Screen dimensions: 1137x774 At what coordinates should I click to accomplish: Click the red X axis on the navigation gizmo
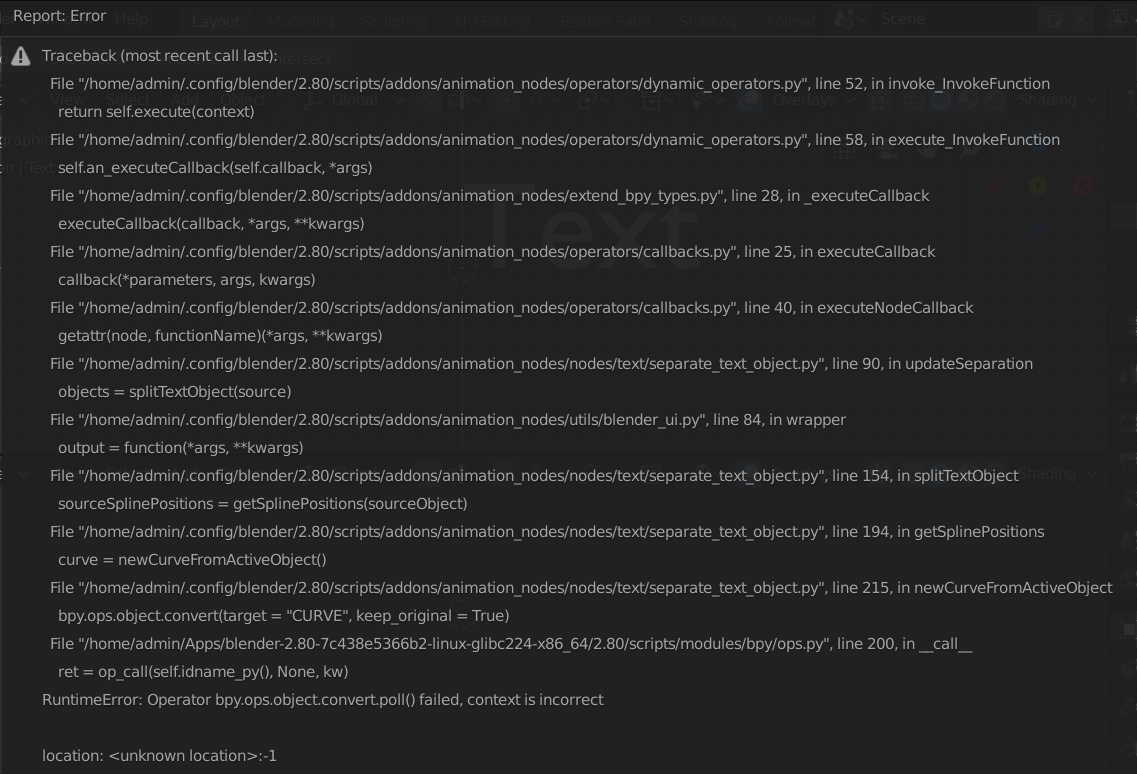[x=1083, y=185]
